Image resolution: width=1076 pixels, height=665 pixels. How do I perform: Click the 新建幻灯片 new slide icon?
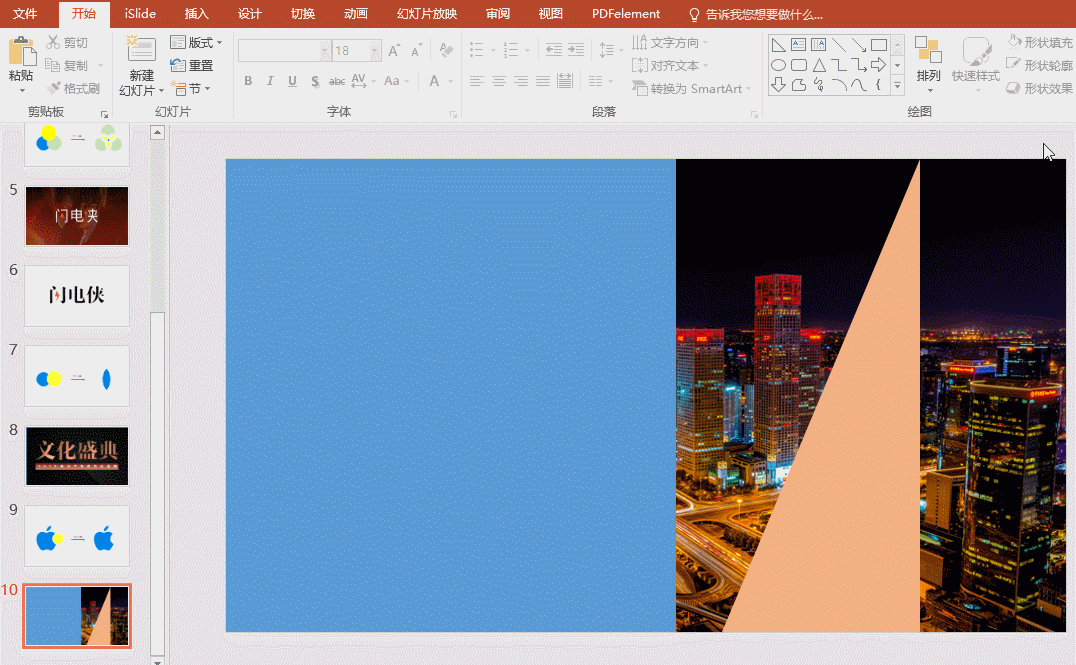click(141, 49)
